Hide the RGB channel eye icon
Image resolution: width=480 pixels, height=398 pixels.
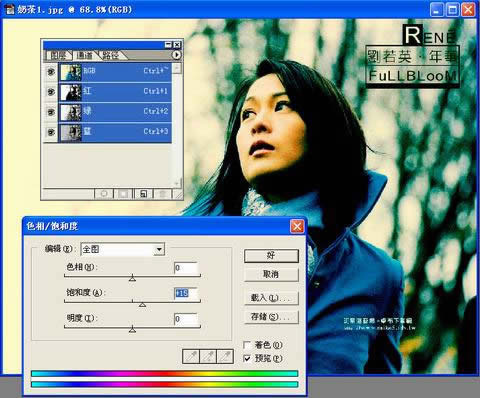(51, 72)
